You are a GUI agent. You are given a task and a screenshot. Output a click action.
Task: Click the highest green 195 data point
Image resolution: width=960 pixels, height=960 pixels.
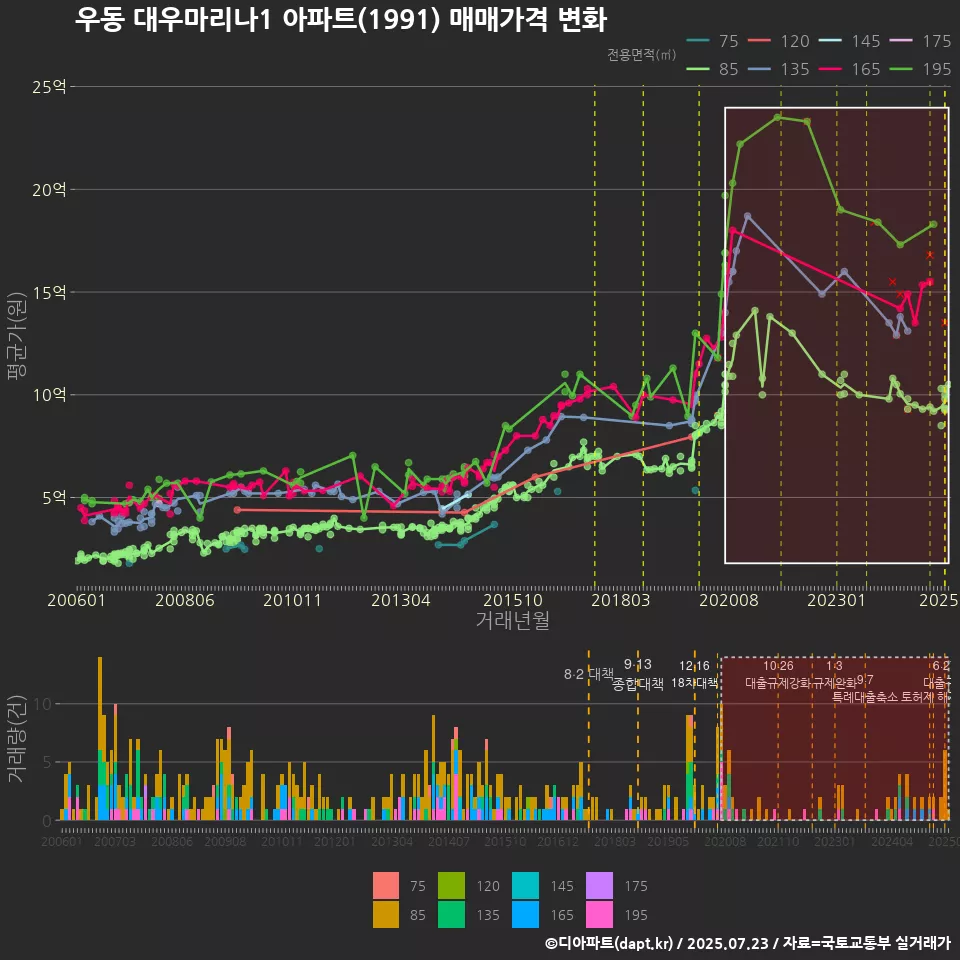(x=778, y=117)
